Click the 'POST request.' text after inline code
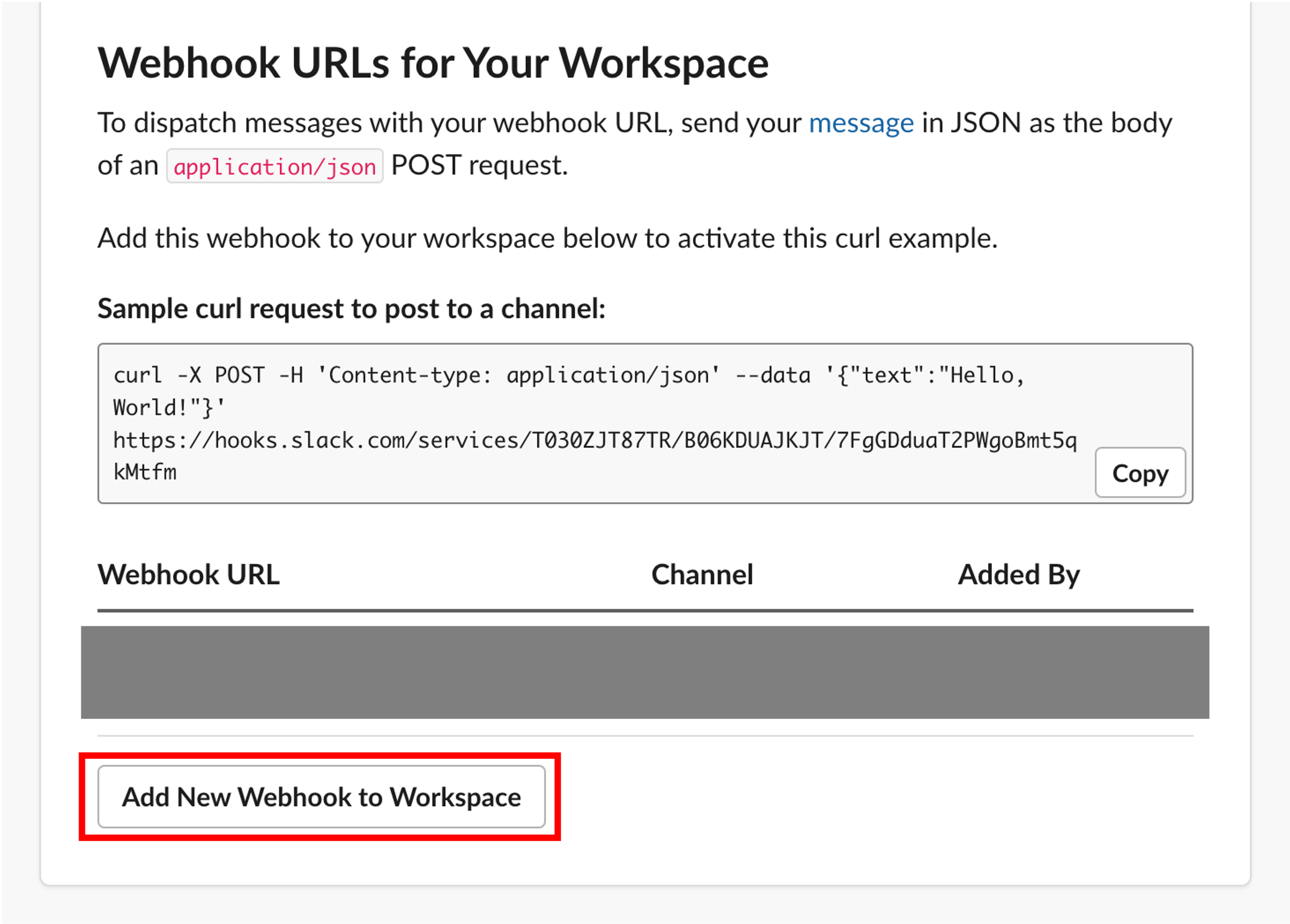Viewport: 1290px width, 924px height. tap(479, 166)
